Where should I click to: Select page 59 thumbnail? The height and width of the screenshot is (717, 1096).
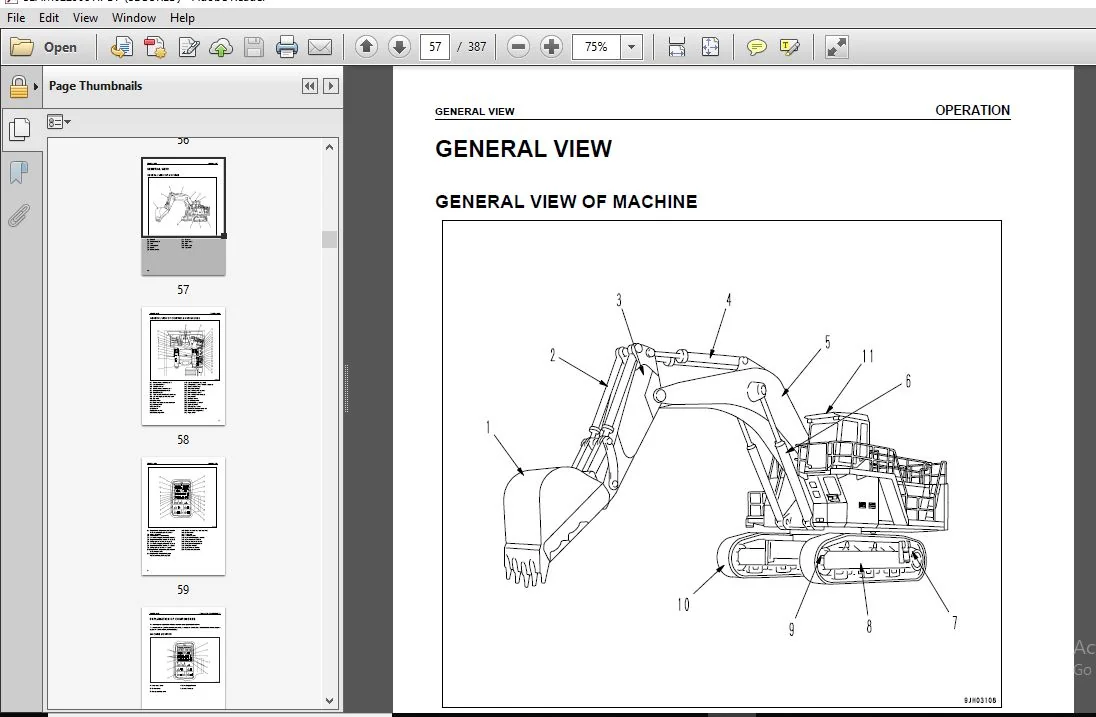[183, 516]
